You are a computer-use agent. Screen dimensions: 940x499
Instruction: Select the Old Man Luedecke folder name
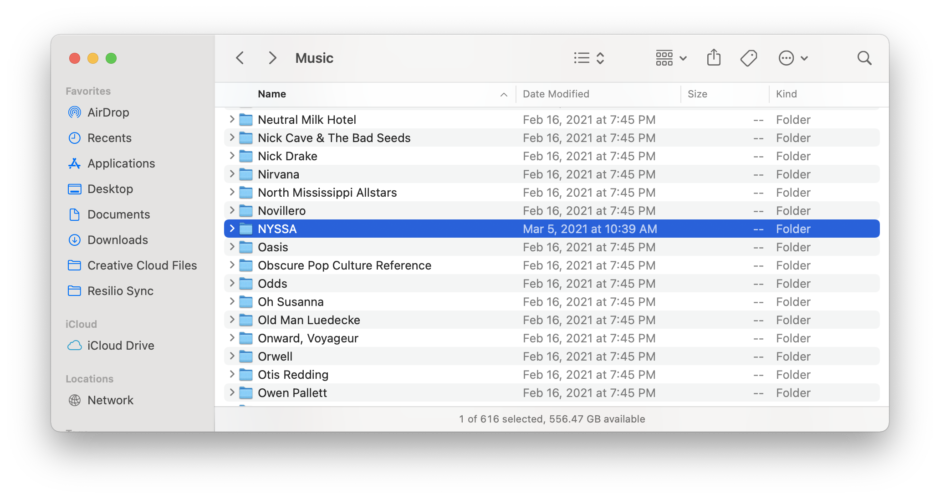[x=309, y=320]
